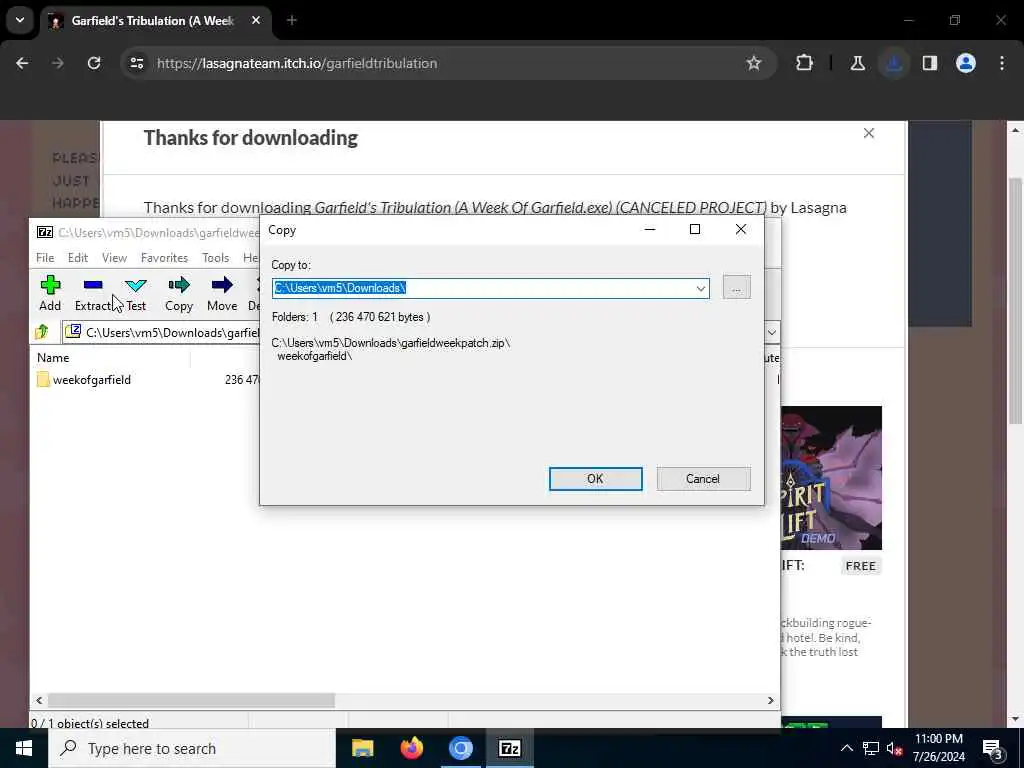Viewport: 1024px width, 768px height.
Task: Click the Windows taskbar search box
Action: click(x=193, y=748)
